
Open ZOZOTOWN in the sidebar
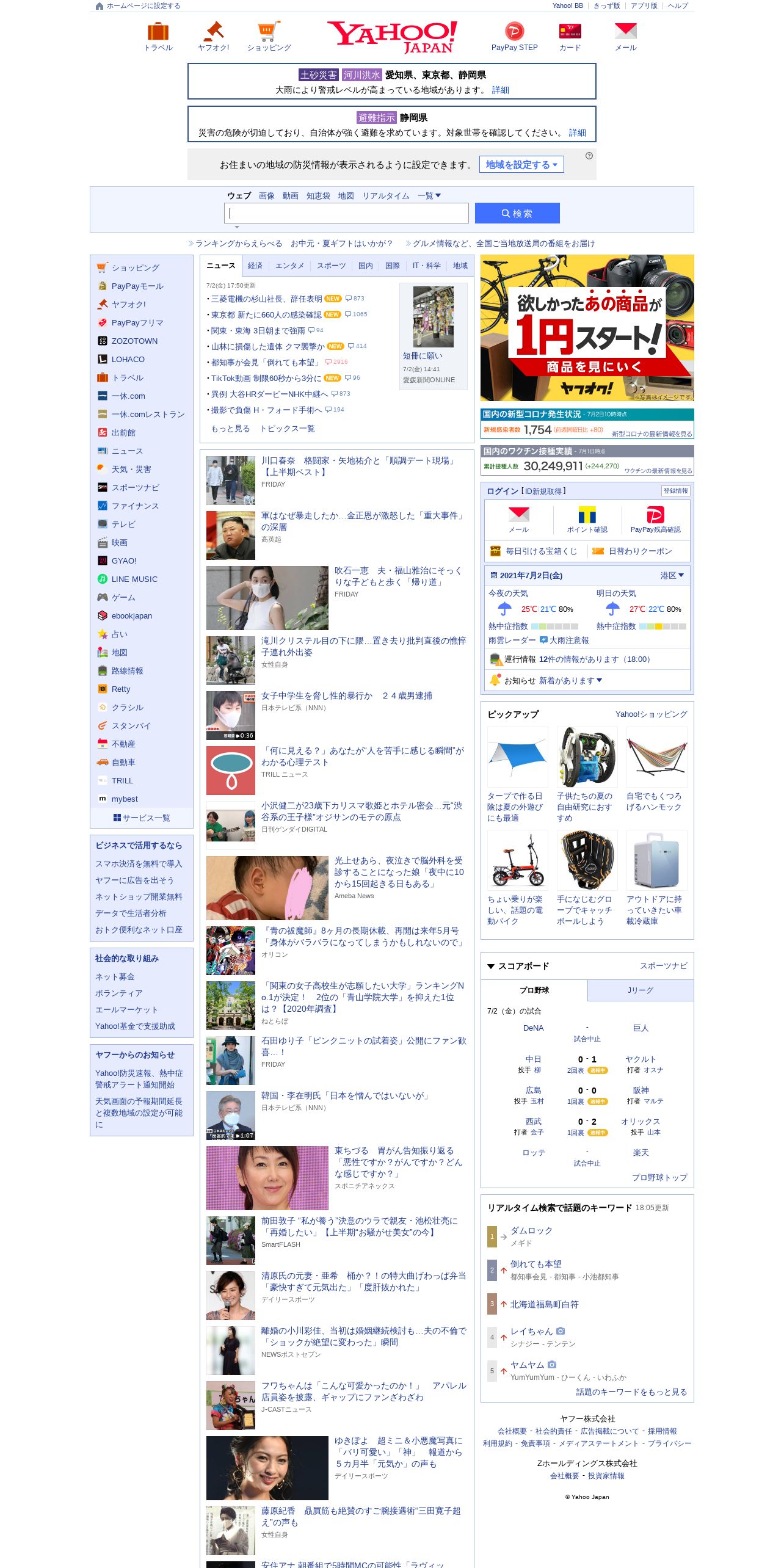coord(134,341)
